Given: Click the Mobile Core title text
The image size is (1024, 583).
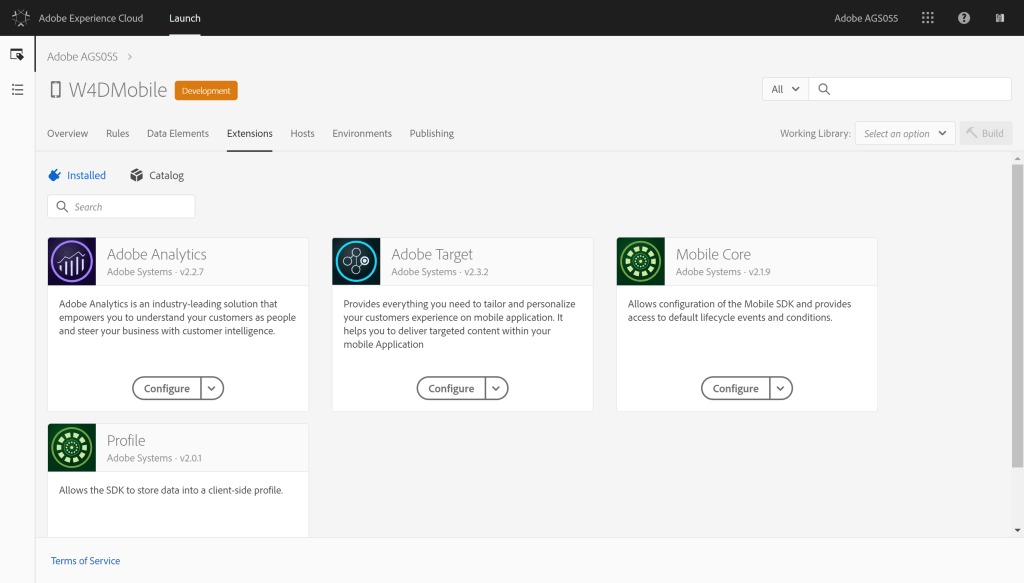Looking at the screenshot, I should pos(713,254).
